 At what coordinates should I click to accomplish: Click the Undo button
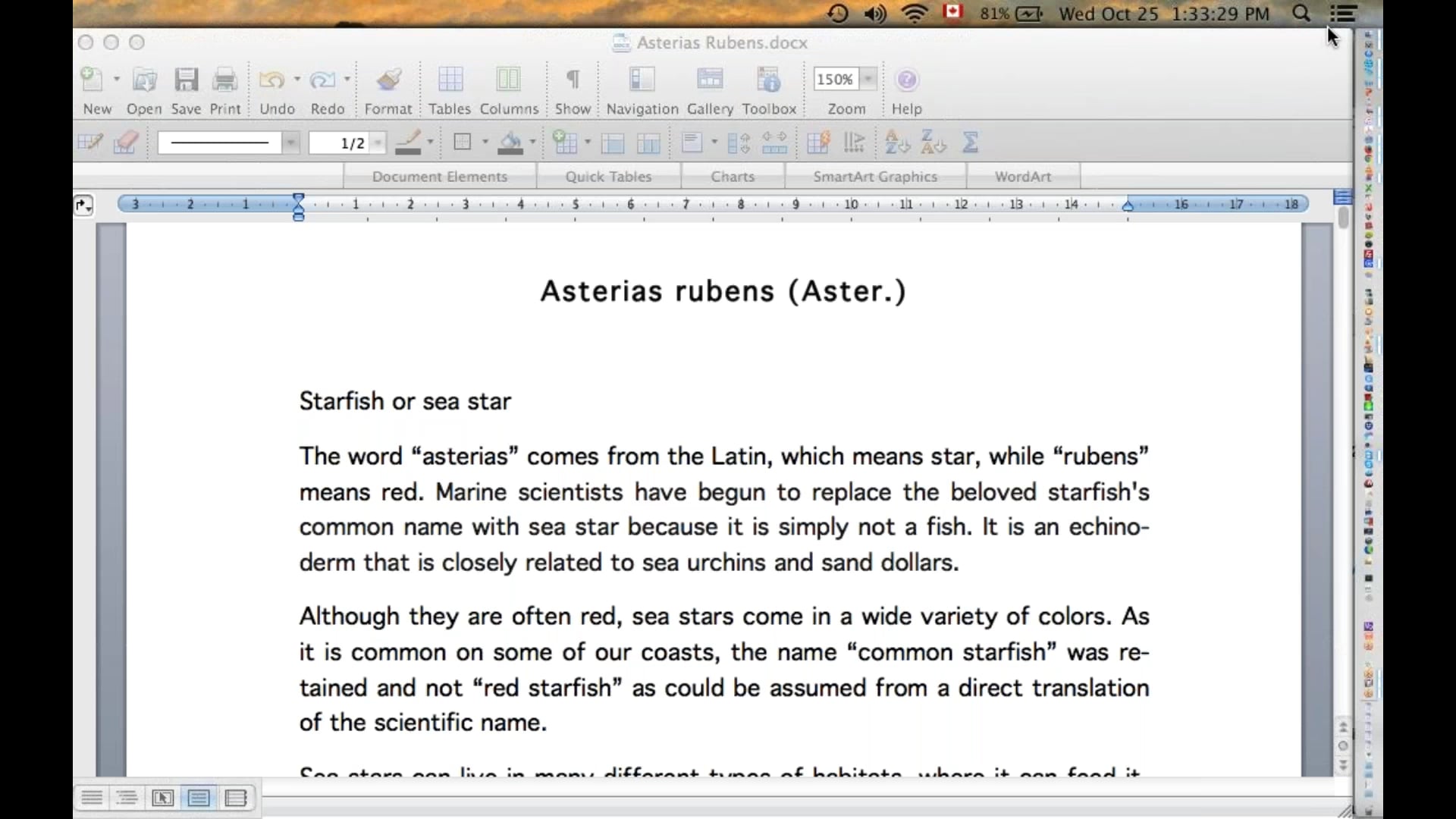(x=271, y=80)
